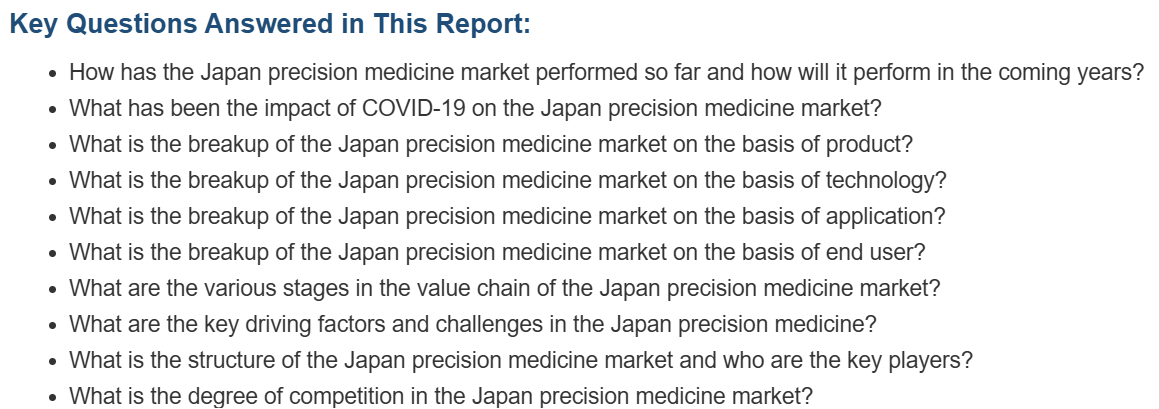
Task: Click the market structure and key players question
Action: (520, 360)
